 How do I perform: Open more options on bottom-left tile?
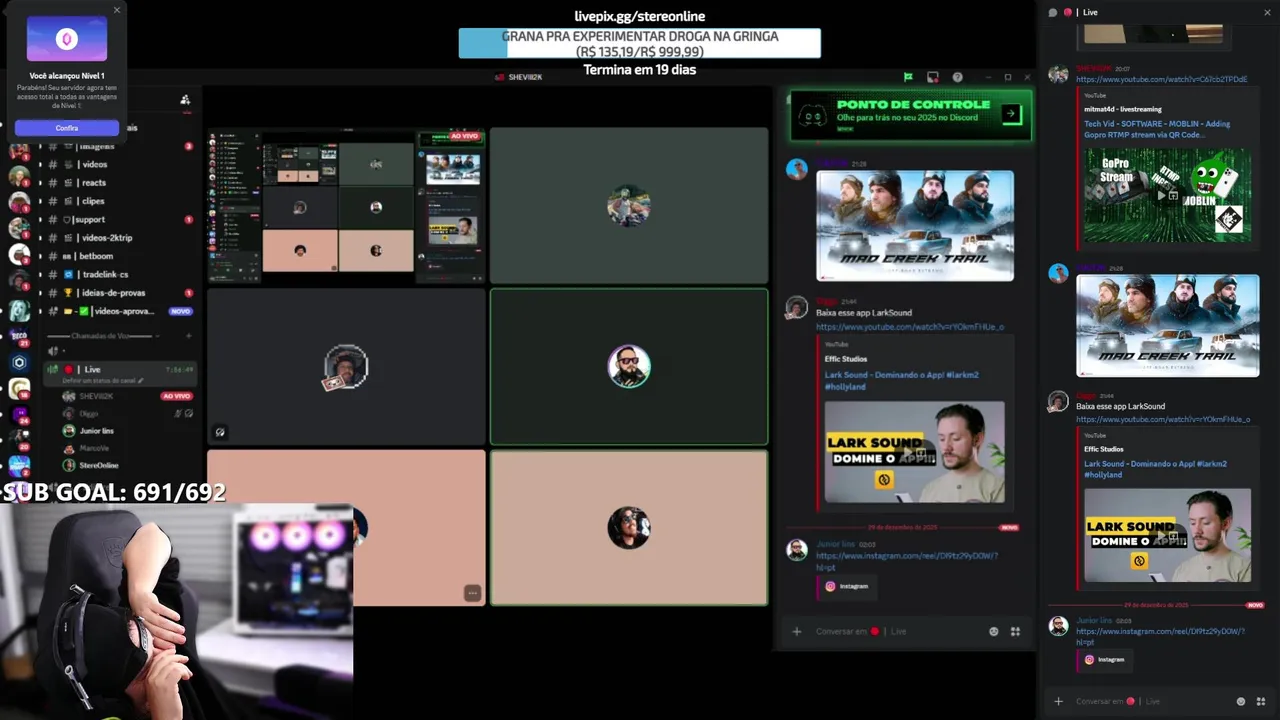pos(473,593)
